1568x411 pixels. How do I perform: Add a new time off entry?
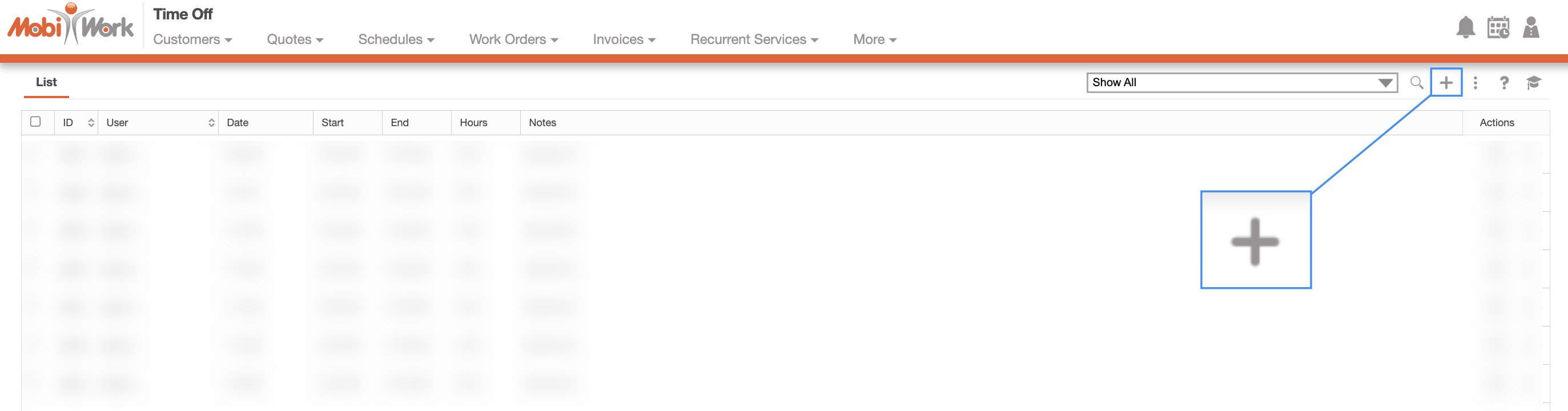pyautogui.click(x=1446, y=83)
